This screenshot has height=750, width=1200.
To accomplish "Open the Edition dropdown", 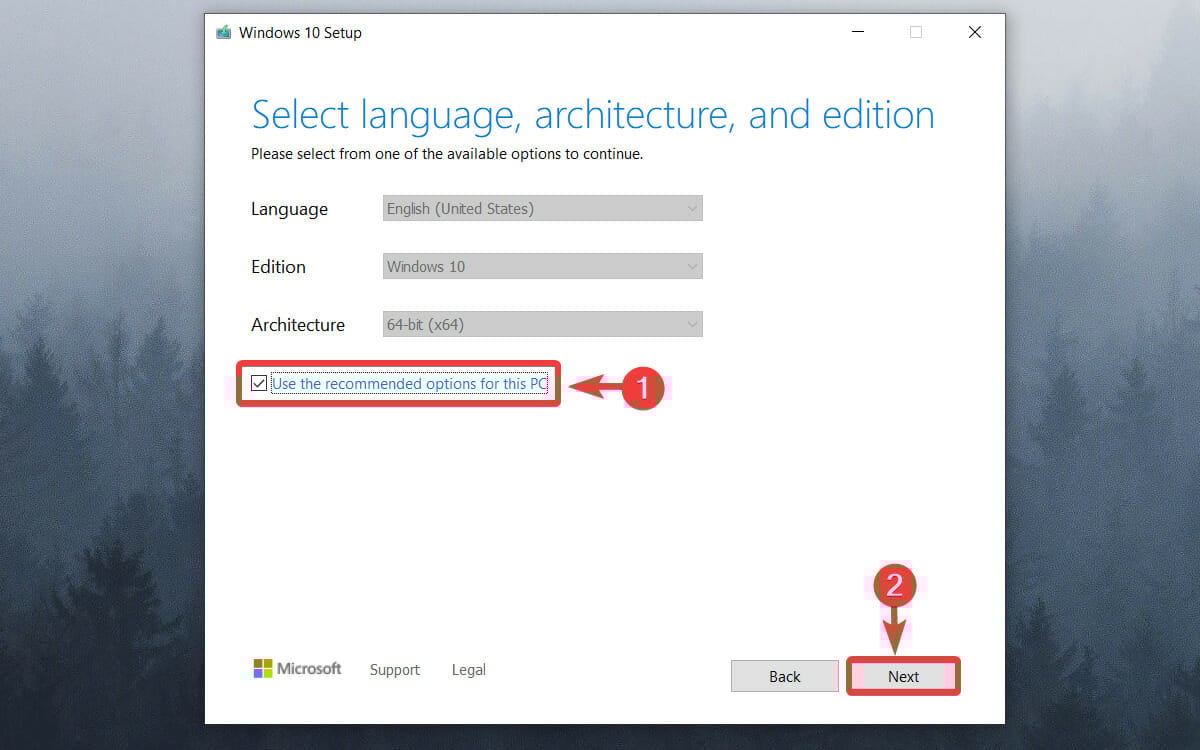I will [x=543, y=267].
